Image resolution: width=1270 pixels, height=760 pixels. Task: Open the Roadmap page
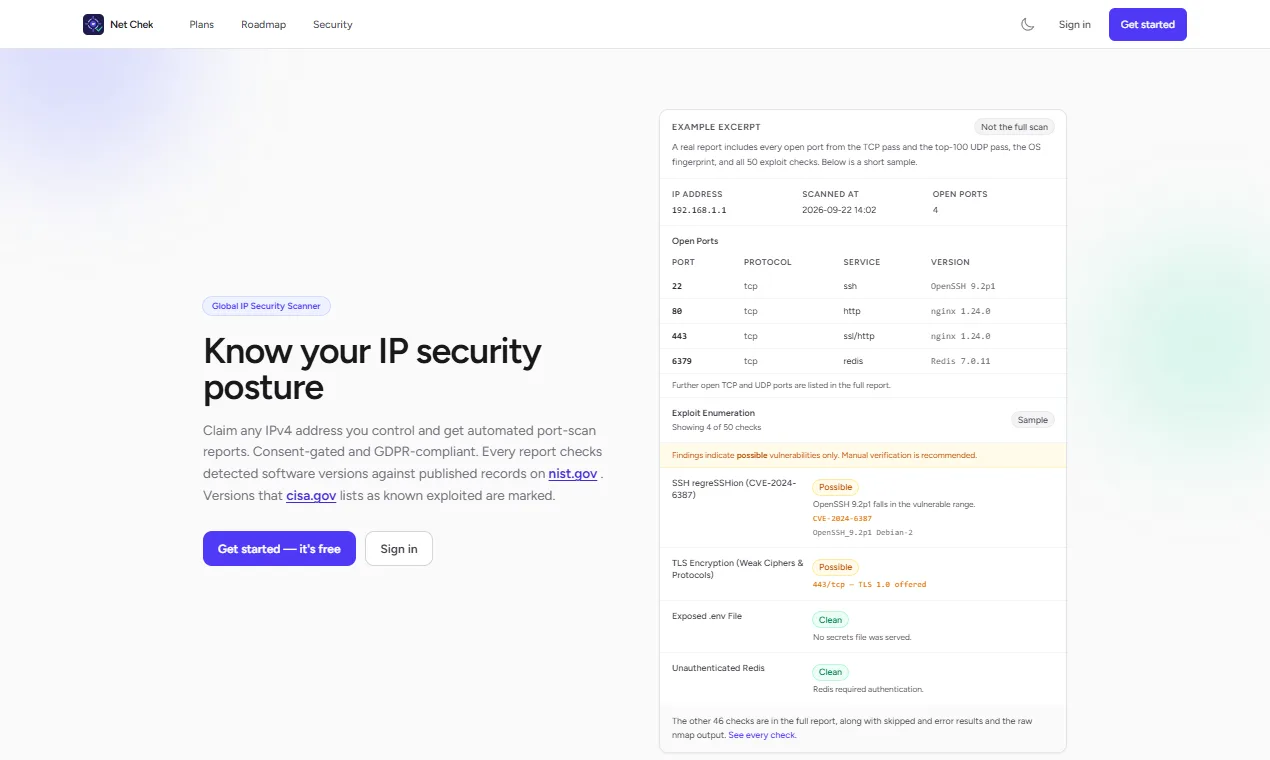pos(263,24)
